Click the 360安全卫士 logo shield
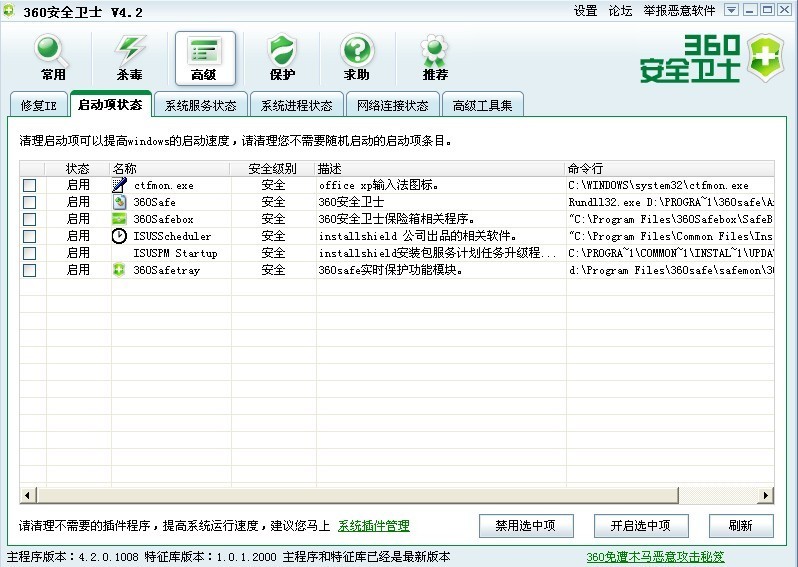This screenshot has height=567, width=798. click(765, 58)
